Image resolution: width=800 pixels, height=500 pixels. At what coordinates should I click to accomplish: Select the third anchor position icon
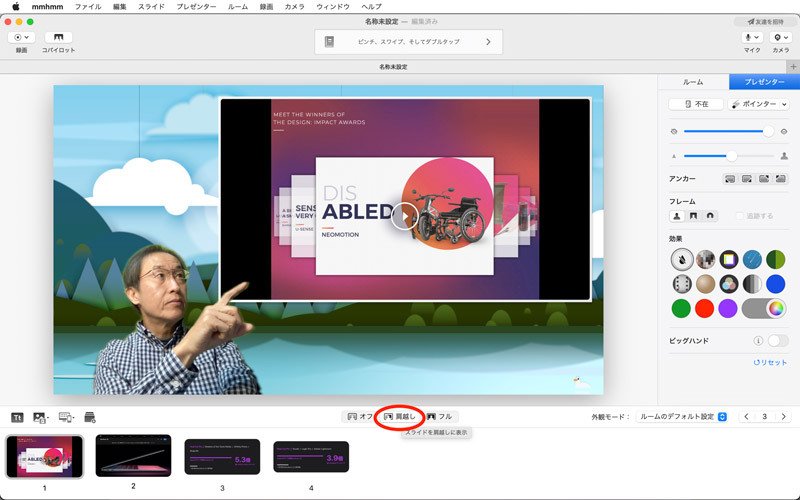(x=764, y=179)
